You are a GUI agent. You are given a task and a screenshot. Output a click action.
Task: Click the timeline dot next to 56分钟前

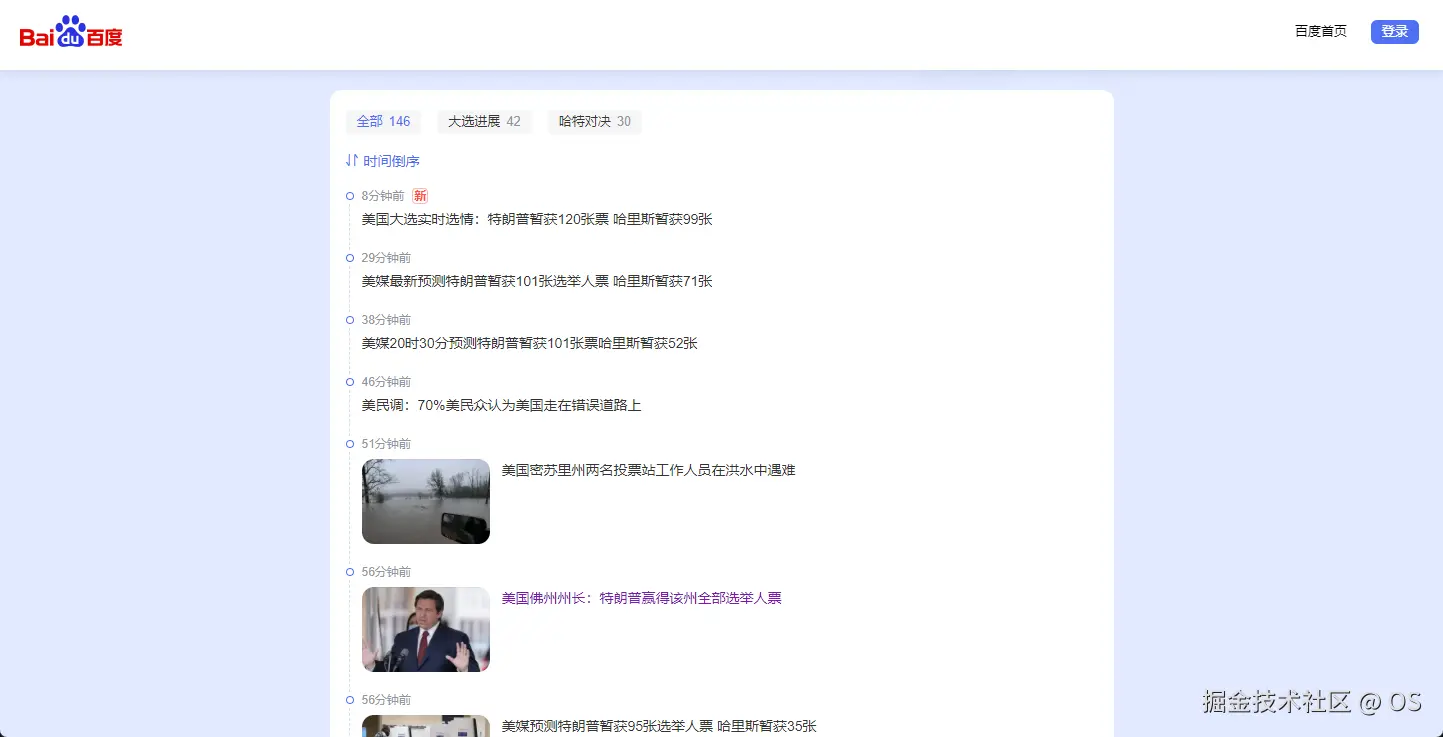[349, 571]
